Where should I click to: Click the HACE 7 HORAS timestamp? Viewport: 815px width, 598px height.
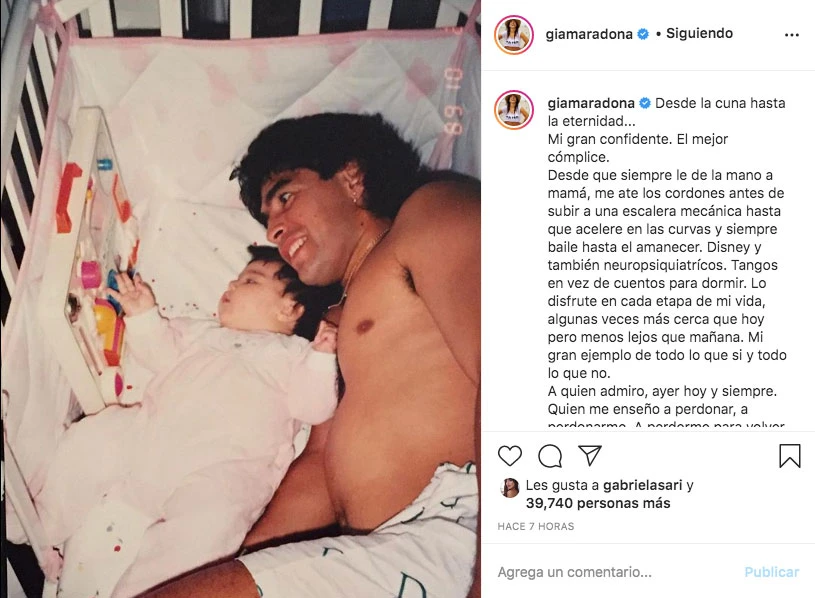535,526
